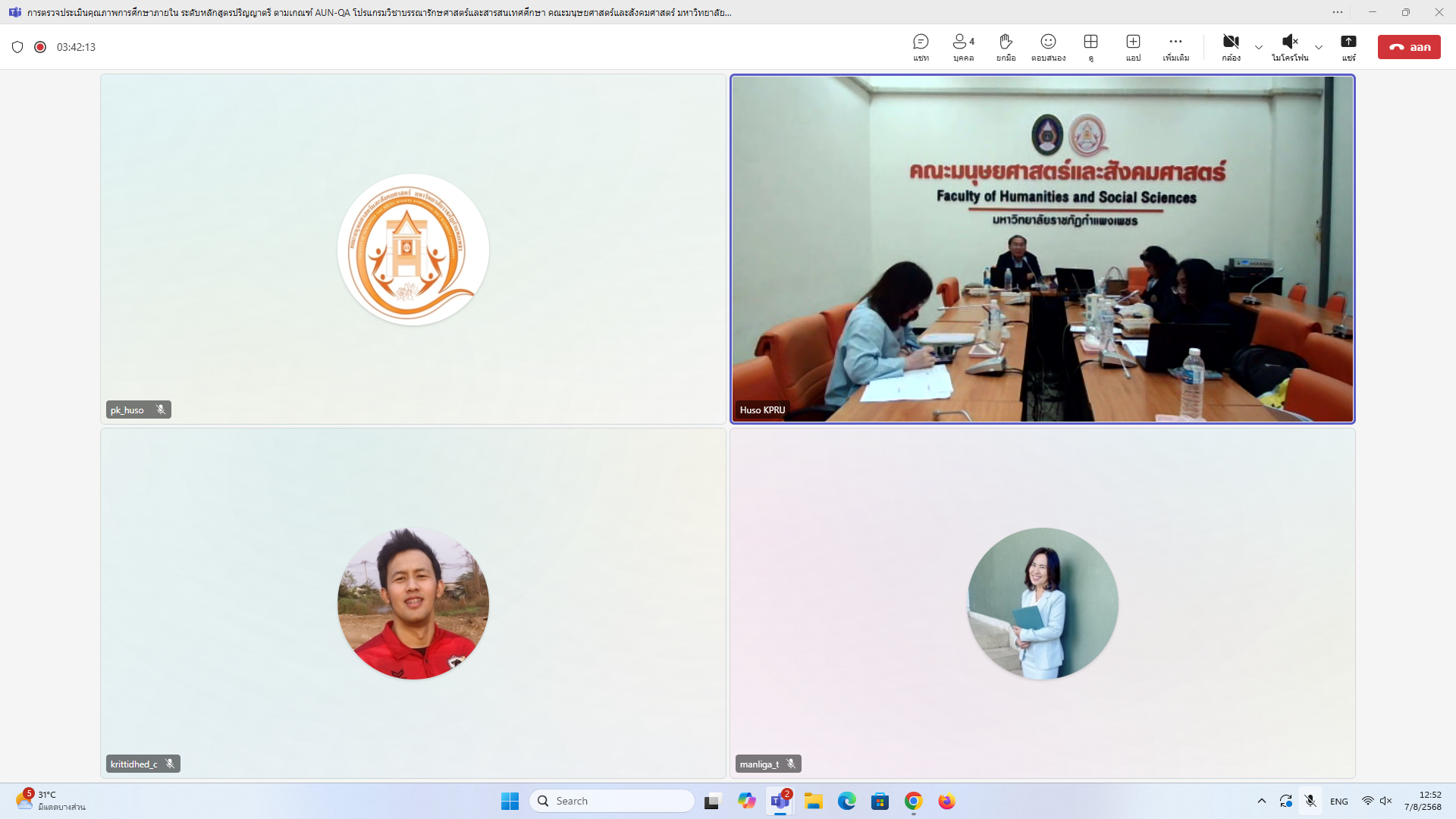Show the participants (people) list

coord(963,46)
